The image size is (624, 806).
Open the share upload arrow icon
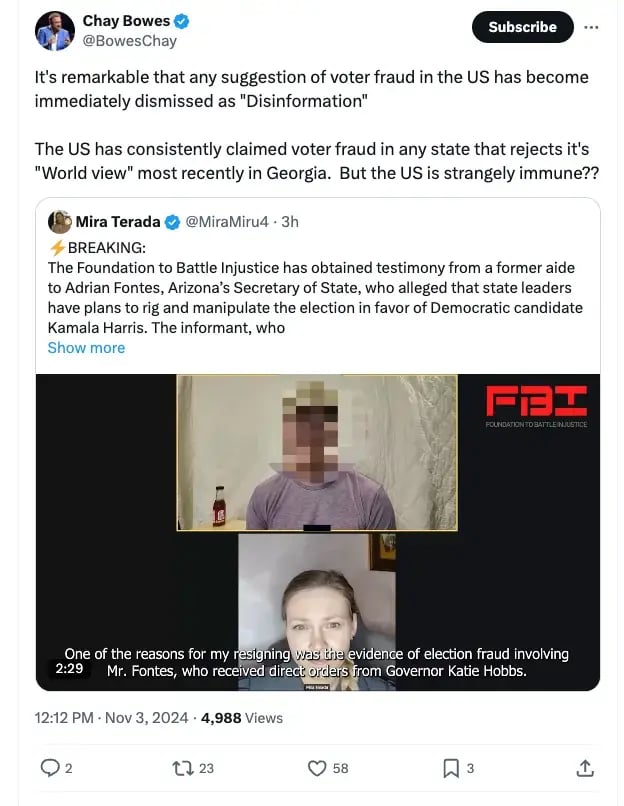pos(585,768)
